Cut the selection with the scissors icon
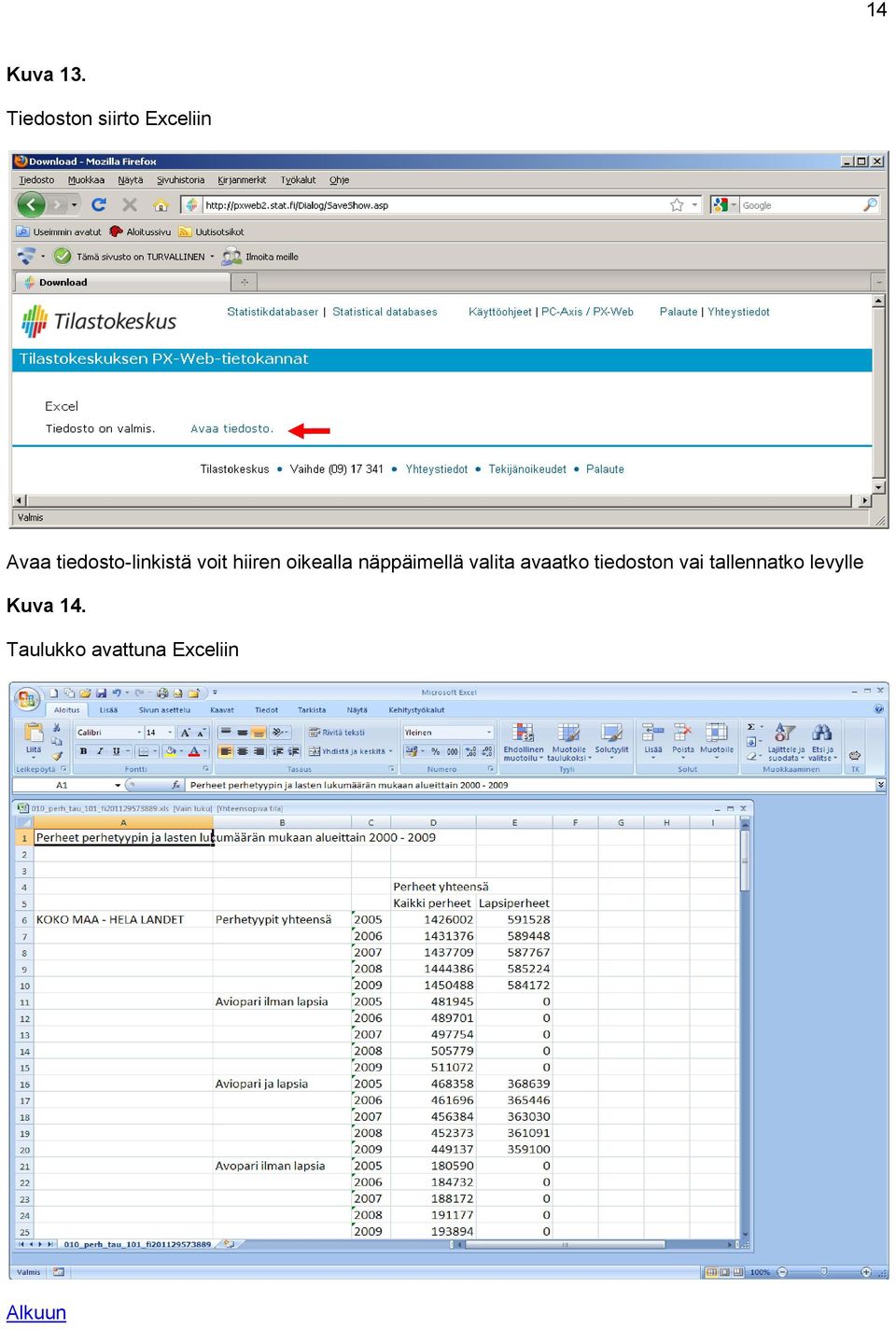Screen dimensions: 896x1329 tap(57, 728)
